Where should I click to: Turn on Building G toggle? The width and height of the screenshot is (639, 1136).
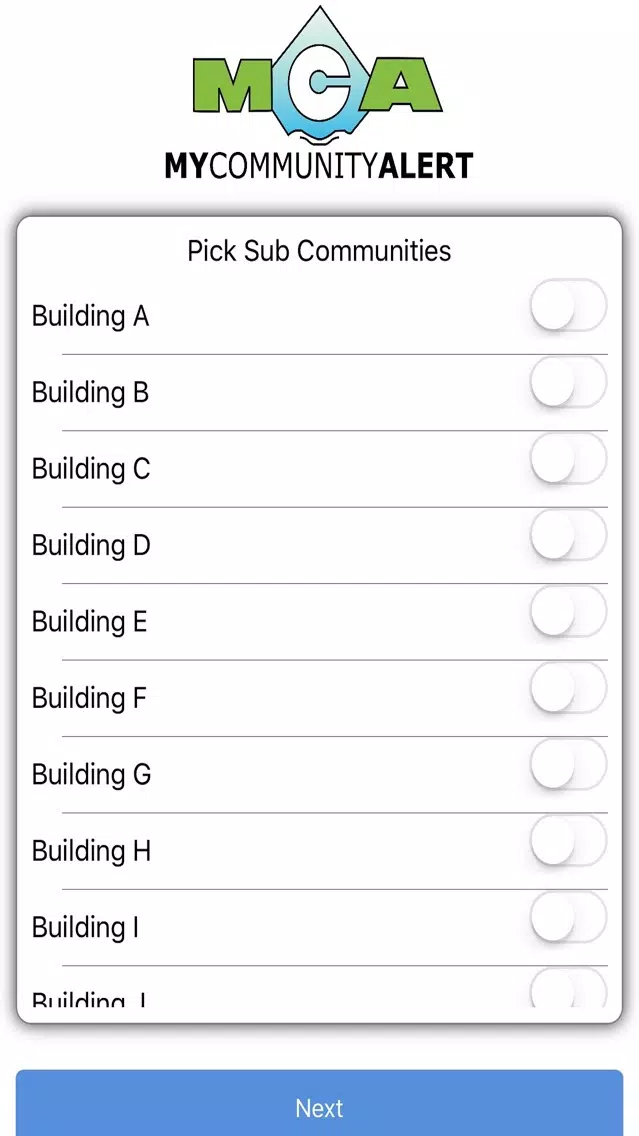pyautogui.click(x=568, y=765)
